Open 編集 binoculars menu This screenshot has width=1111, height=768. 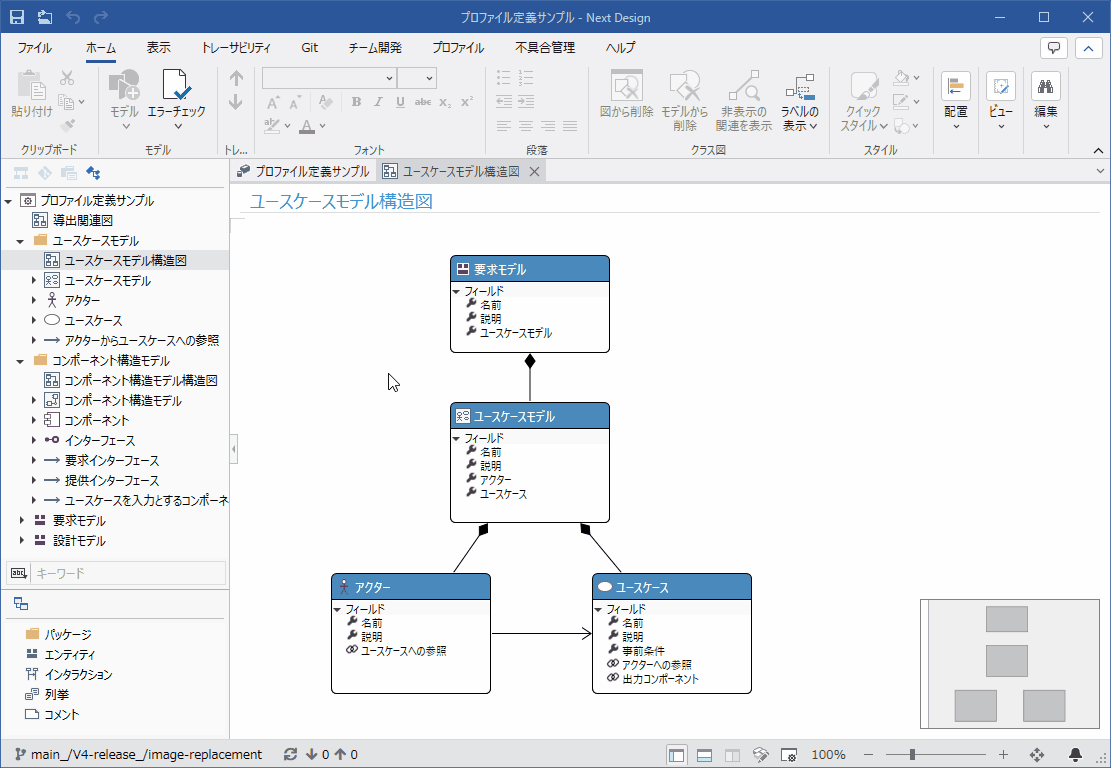[1046, 100]
